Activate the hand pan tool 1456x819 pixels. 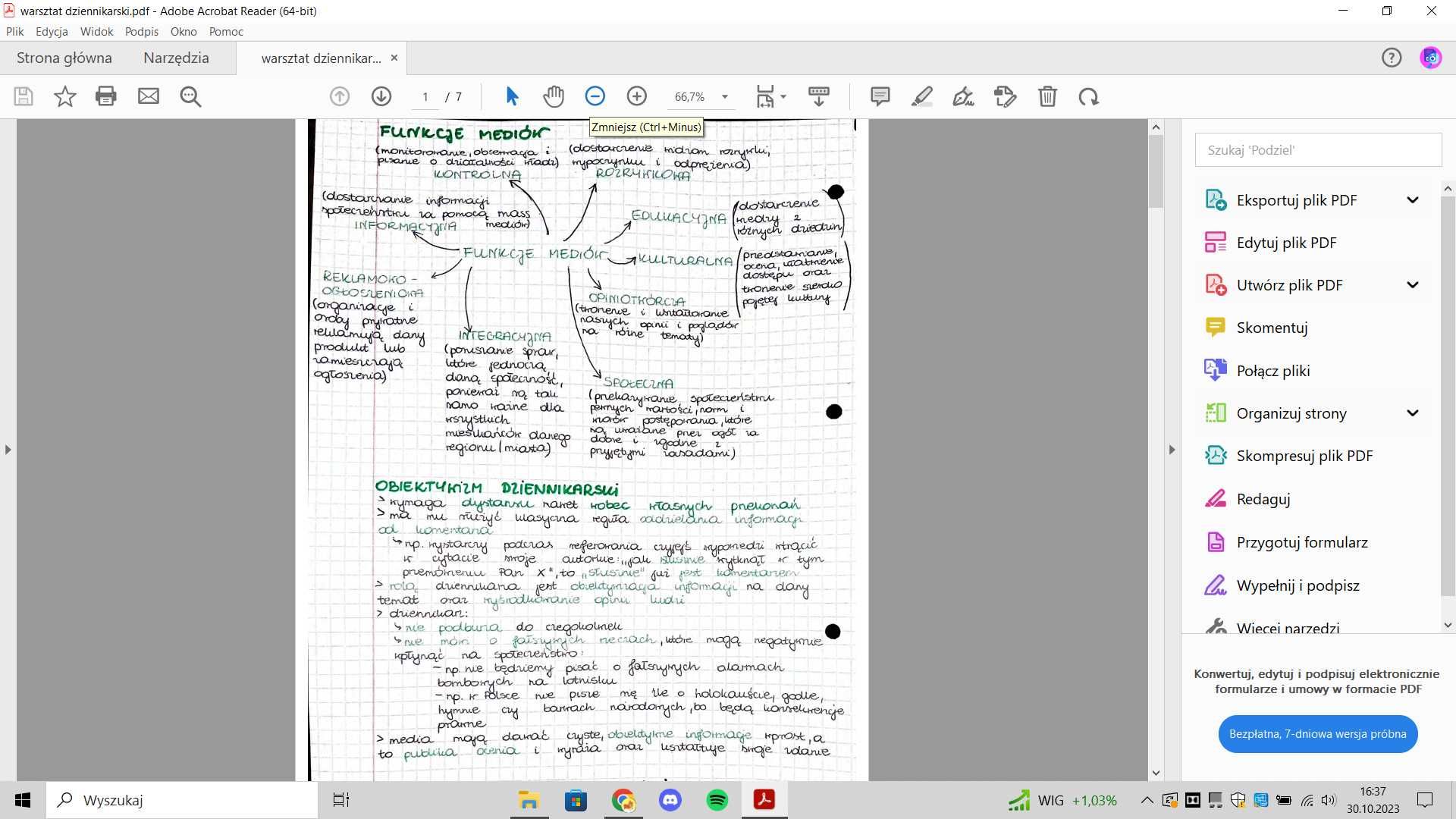(554, 96)
